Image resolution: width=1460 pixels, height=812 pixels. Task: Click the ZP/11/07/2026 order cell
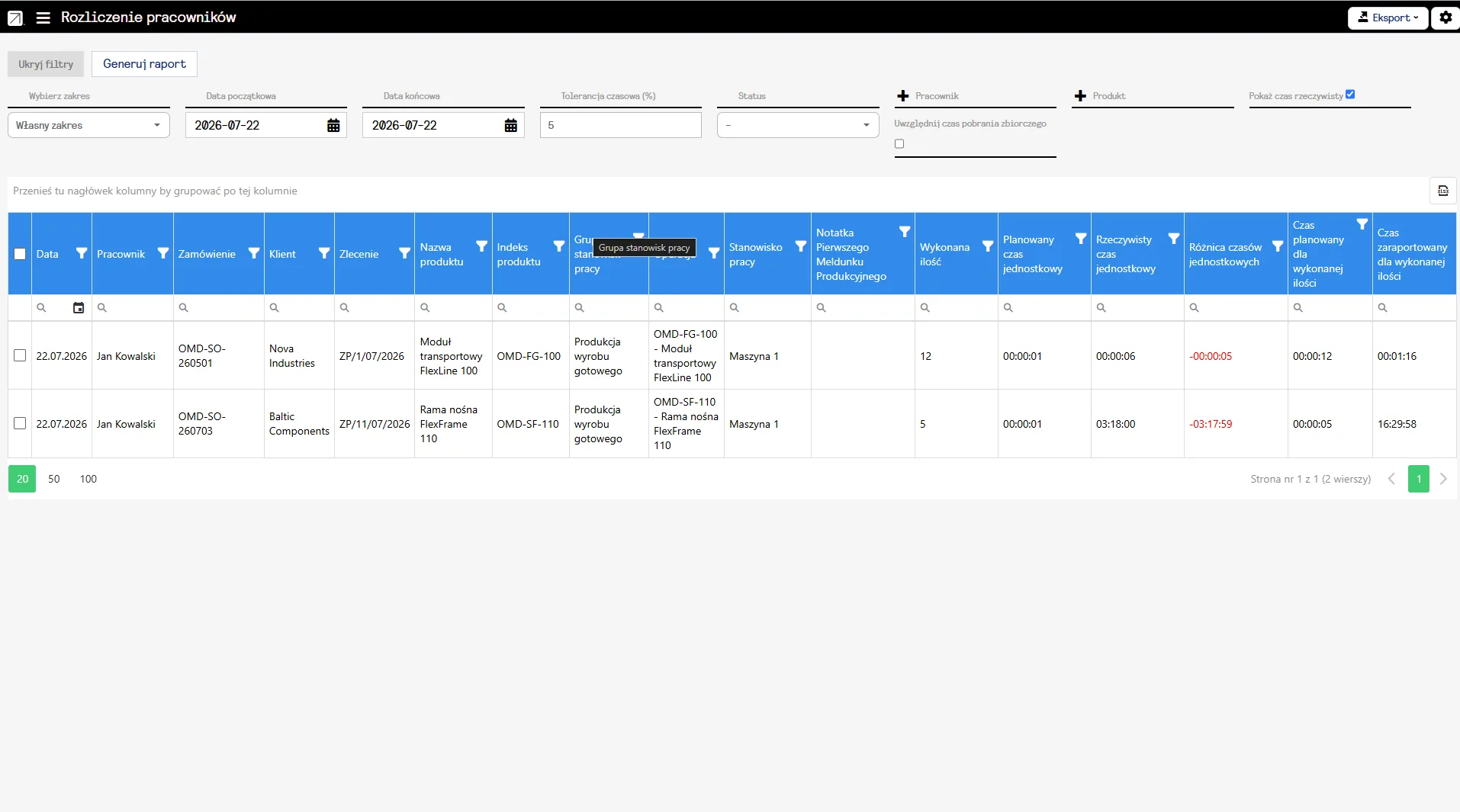pyautogui.click(x=375, y=424)
